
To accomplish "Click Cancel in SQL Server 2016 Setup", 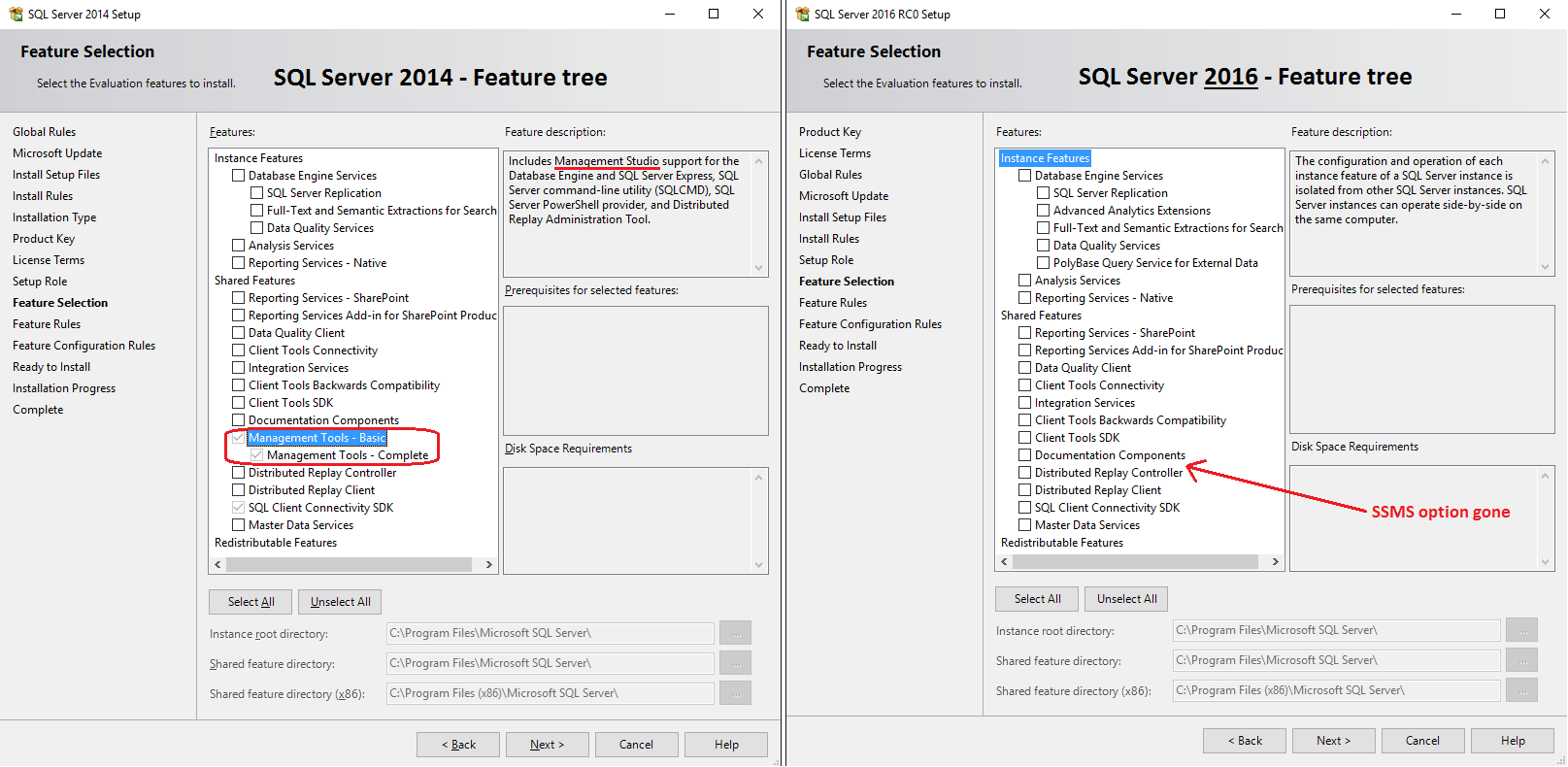I will [1423, 741].
